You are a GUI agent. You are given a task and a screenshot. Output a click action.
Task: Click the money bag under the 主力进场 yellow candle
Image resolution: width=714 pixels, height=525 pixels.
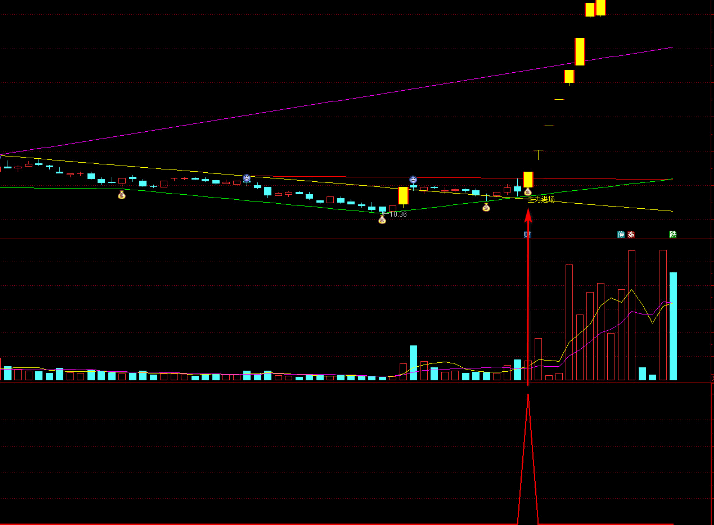pos(528,192)
